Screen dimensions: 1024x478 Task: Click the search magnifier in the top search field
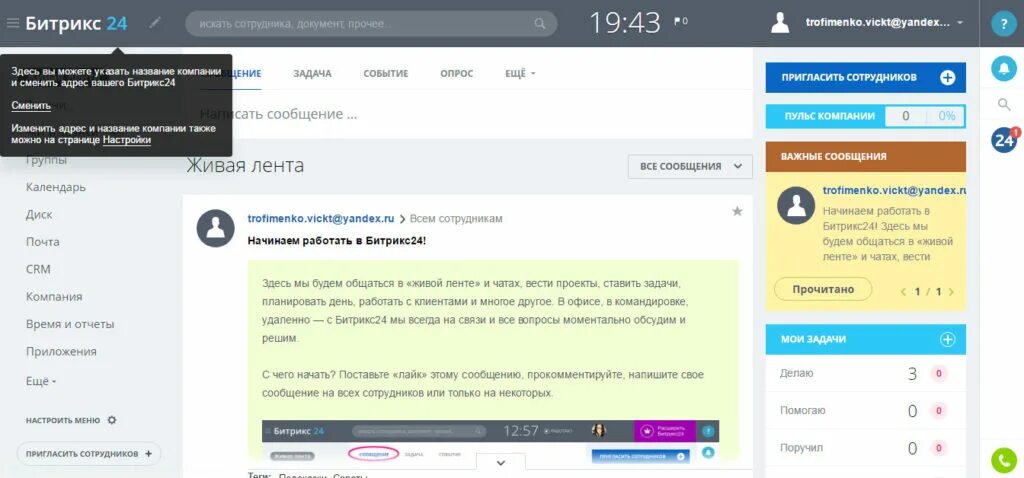point(539,24)
